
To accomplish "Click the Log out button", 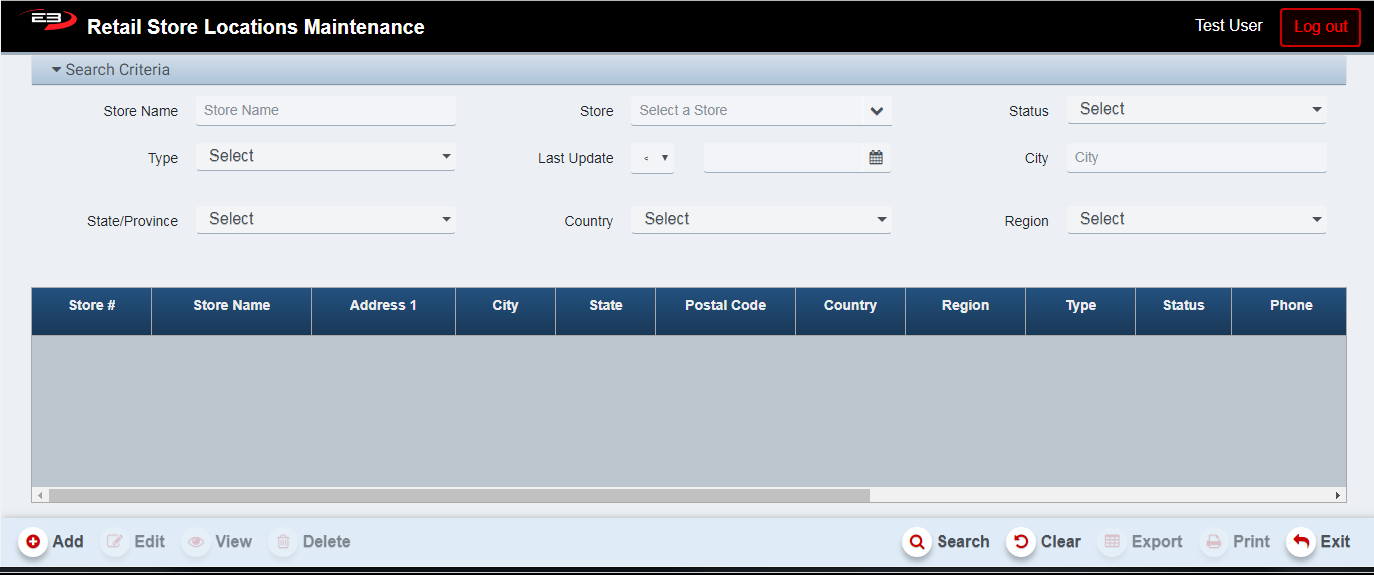I will 1320,27.
